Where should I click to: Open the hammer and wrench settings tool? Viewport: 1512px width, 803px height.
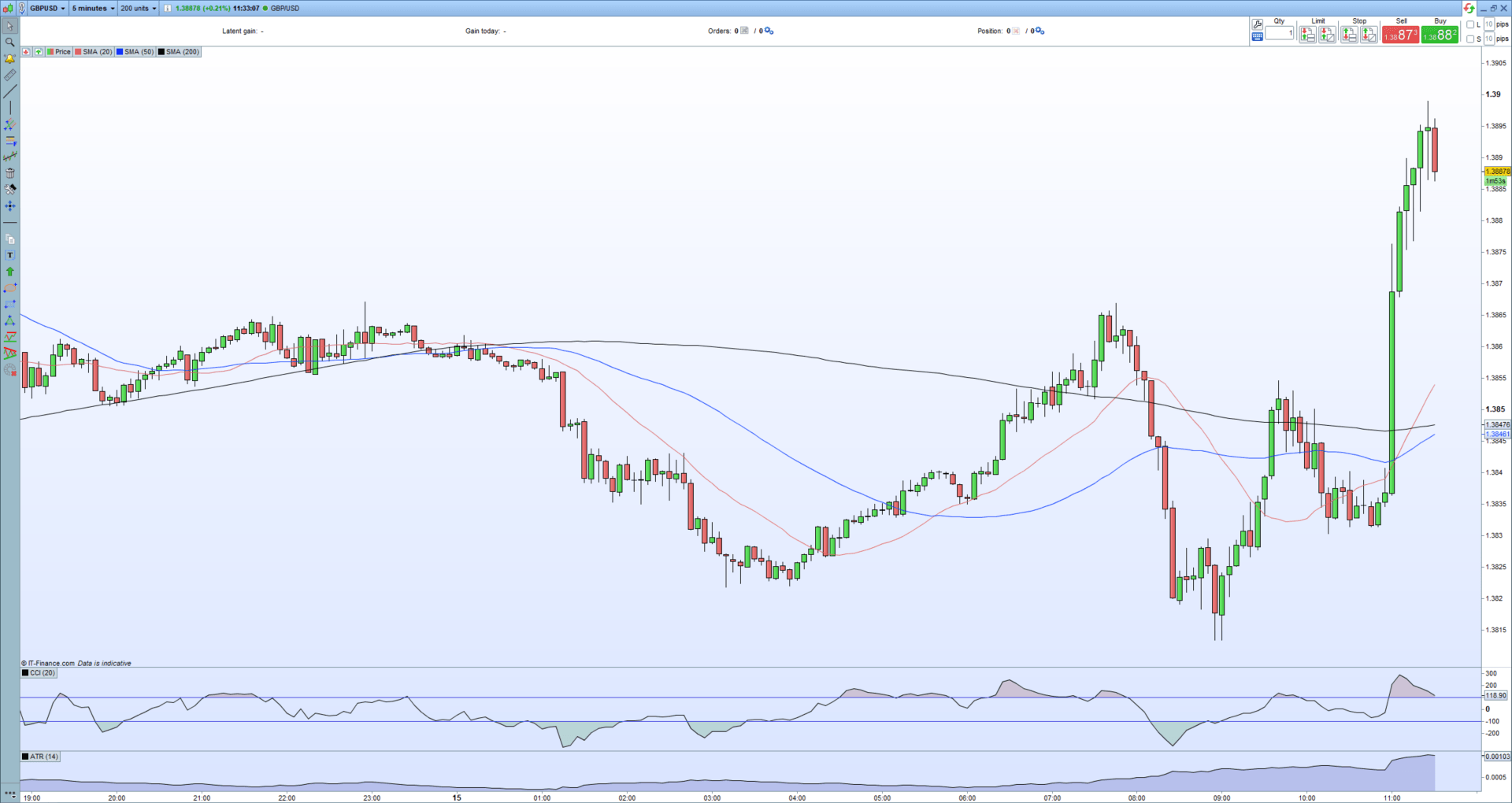click(x=10, y=190)
